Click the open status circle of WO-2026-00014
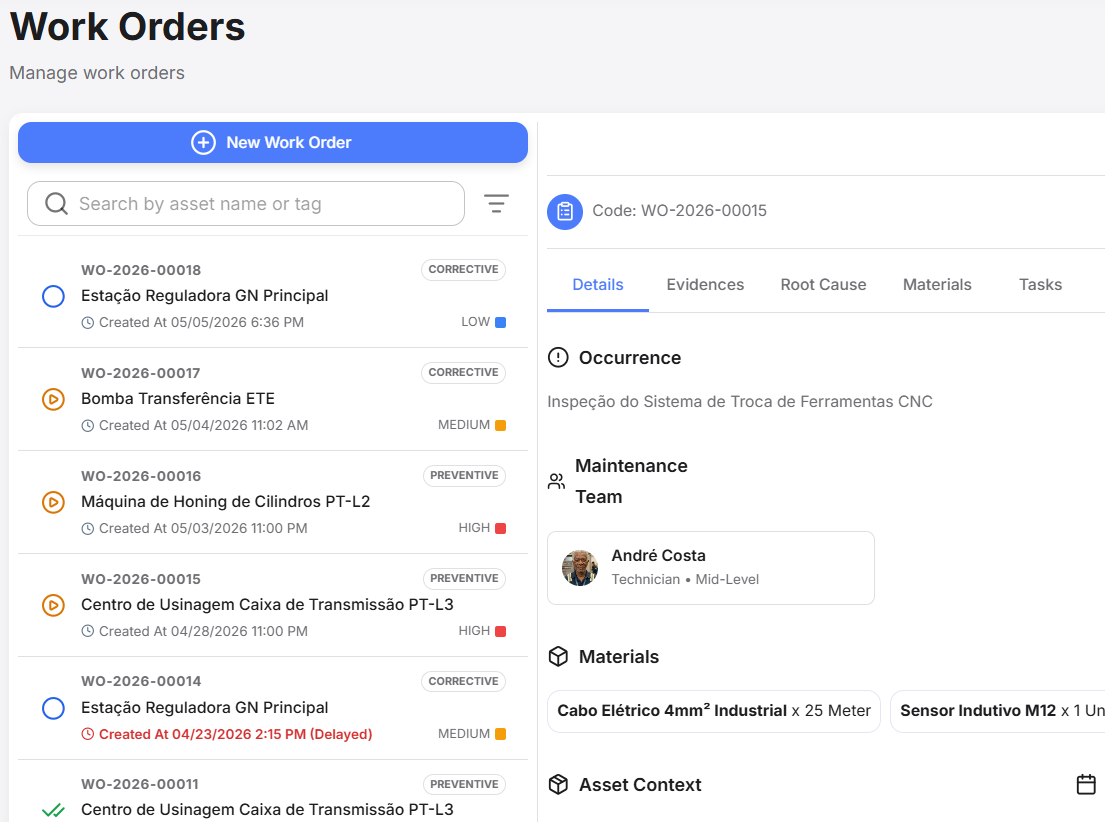Image resolution: width=1105 pixels, height=822 pixels. coord(54,708)
